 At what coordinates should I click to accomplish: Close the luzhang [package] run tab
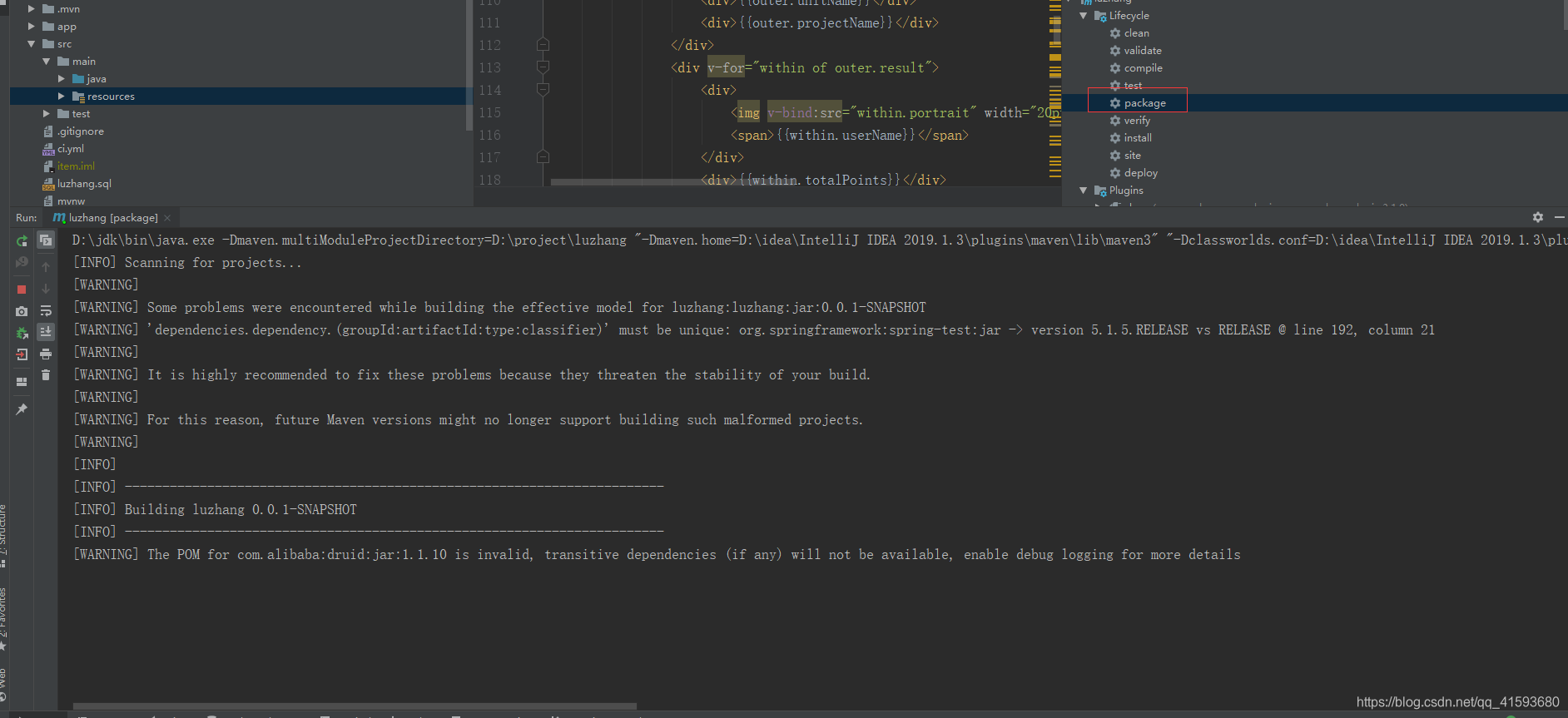(x=167, y=218)
